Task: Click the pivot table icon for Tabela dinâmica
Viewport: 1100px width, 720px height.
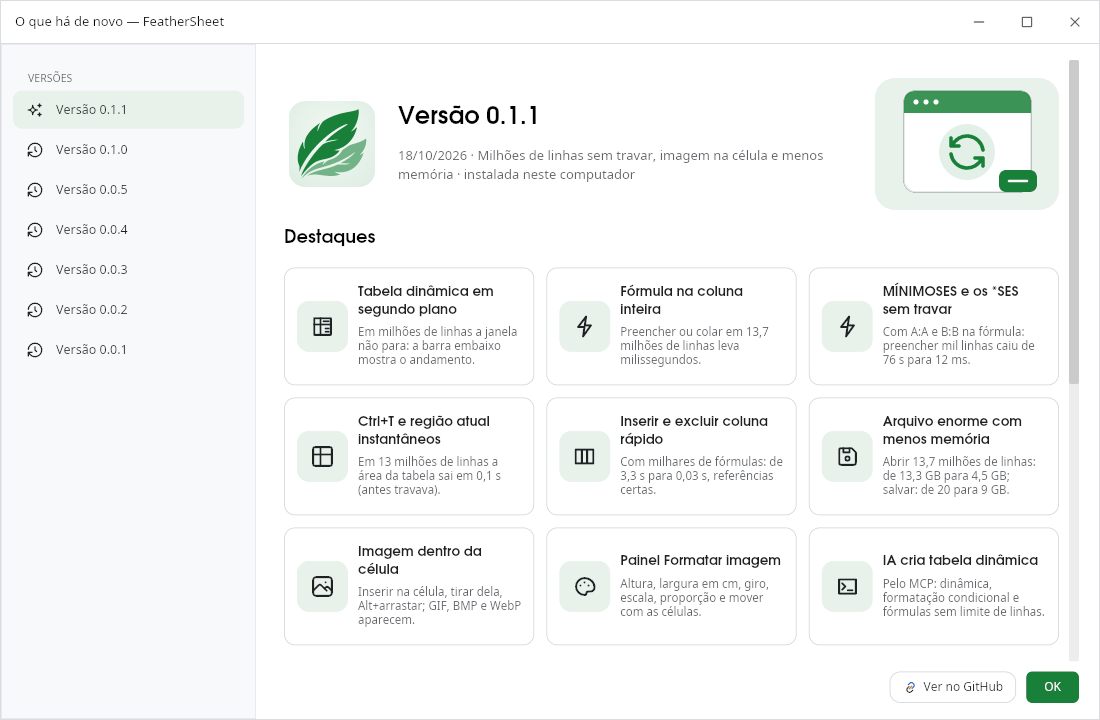Action: coord(323,326)
